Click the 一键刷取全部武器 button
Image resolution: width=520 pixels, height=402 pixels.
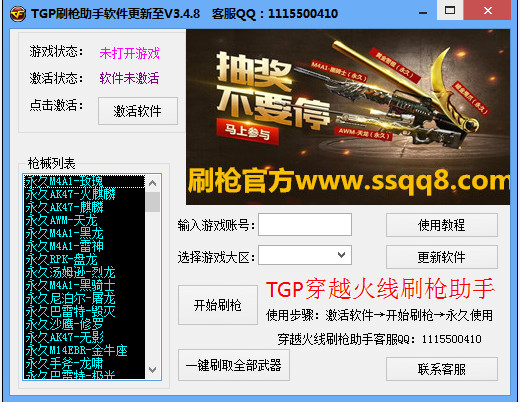[x=234, y=365]
